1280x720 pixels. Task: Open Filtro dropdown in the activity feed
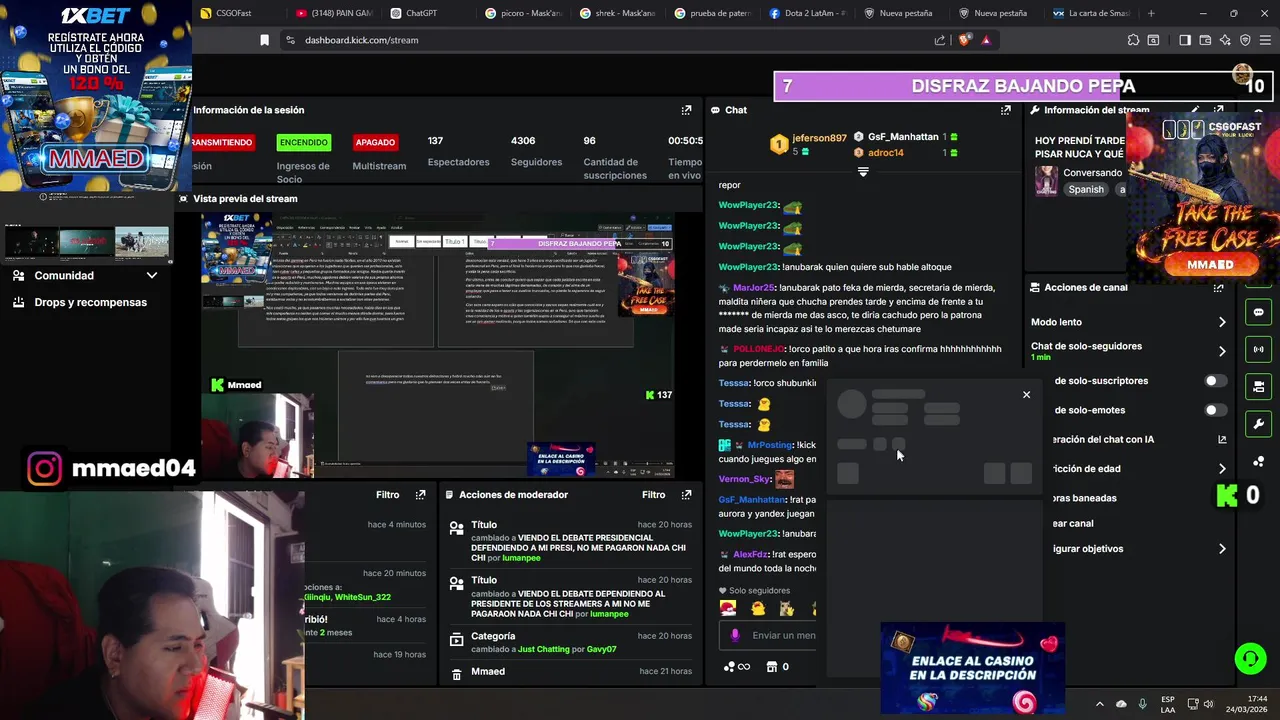[x=387, y=495]
